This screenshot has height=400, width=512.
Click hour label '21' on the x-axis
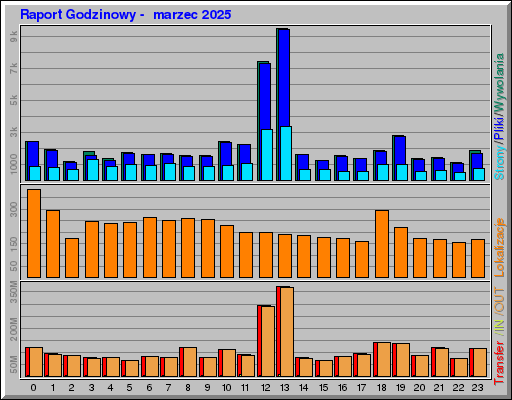pos(439,388)
